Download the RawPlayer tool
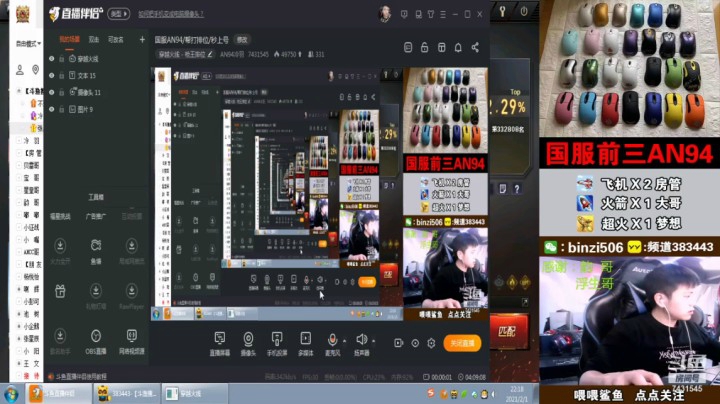720x404 pixels. point(132,297)
